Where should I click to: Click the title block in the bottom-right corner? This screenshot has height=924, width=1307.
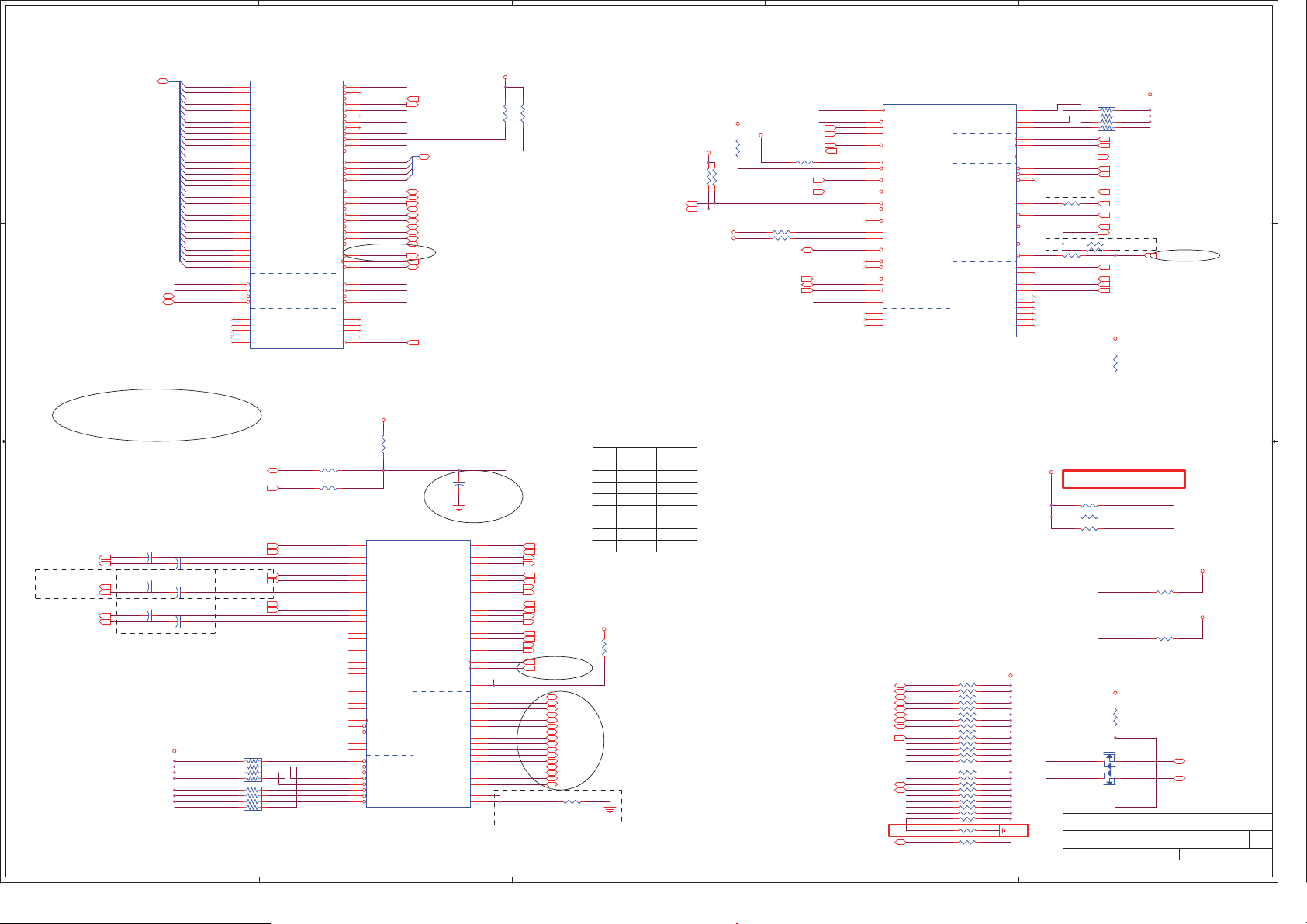tap(1167, 845)
